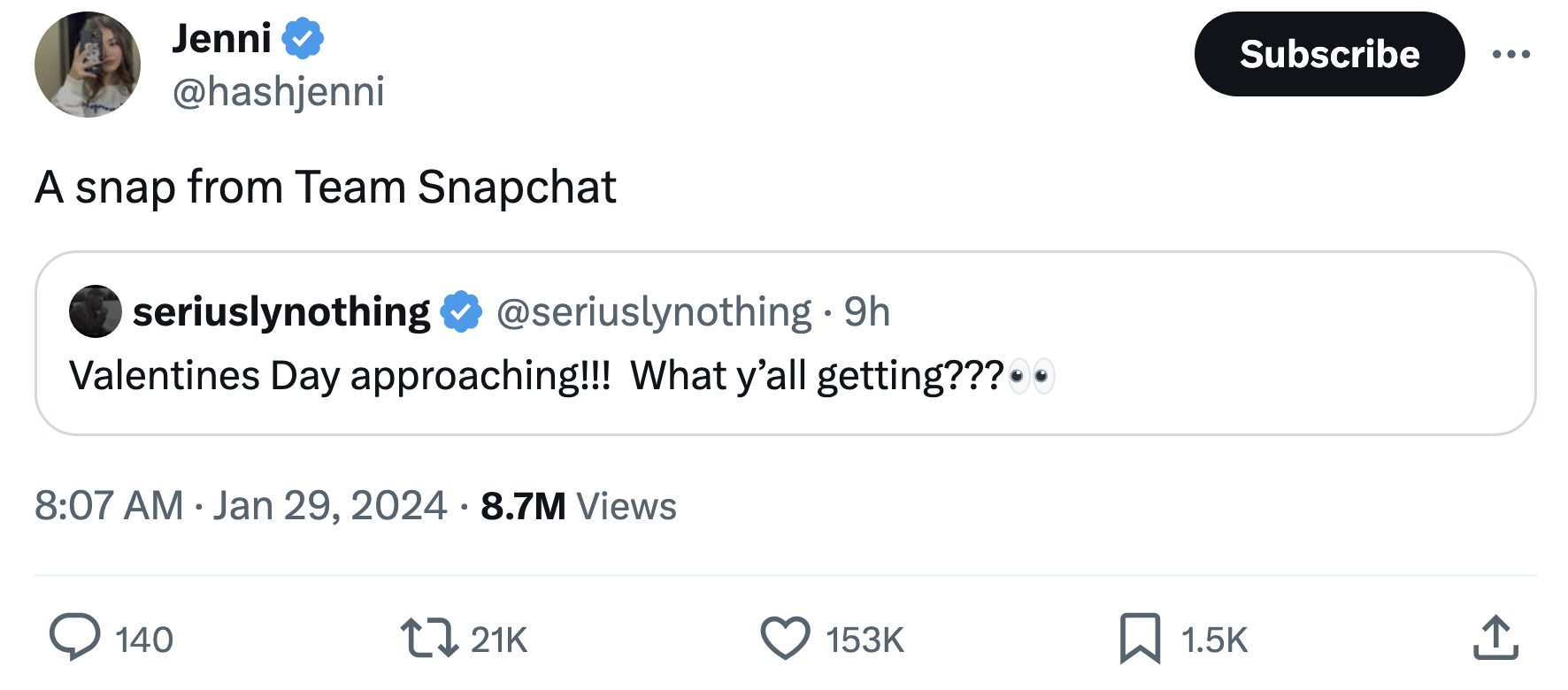Open the 8:07 AM Jan 29, 2024 timestamp
Viewport: 1568px width, 690px height.
pos(241,506)
